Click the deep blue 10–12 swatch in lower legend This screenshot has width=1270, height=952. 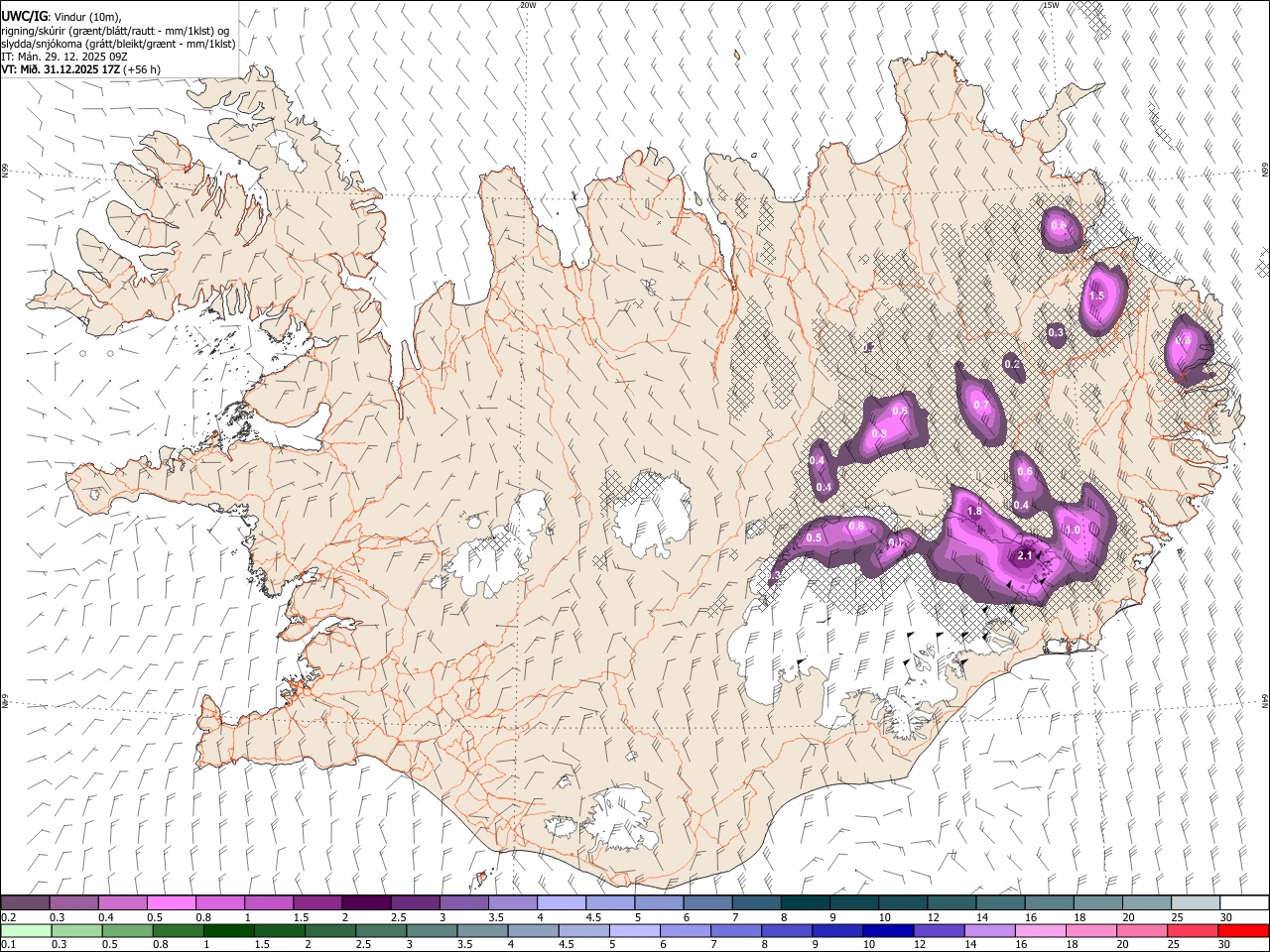[888, 931]
